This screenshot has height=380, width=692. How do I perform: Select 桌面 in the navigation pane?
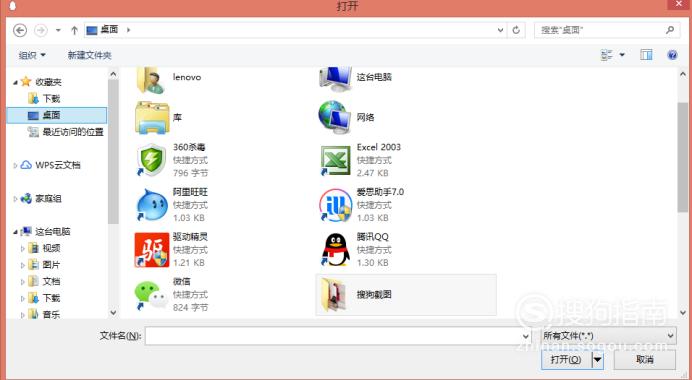(57, 115)
